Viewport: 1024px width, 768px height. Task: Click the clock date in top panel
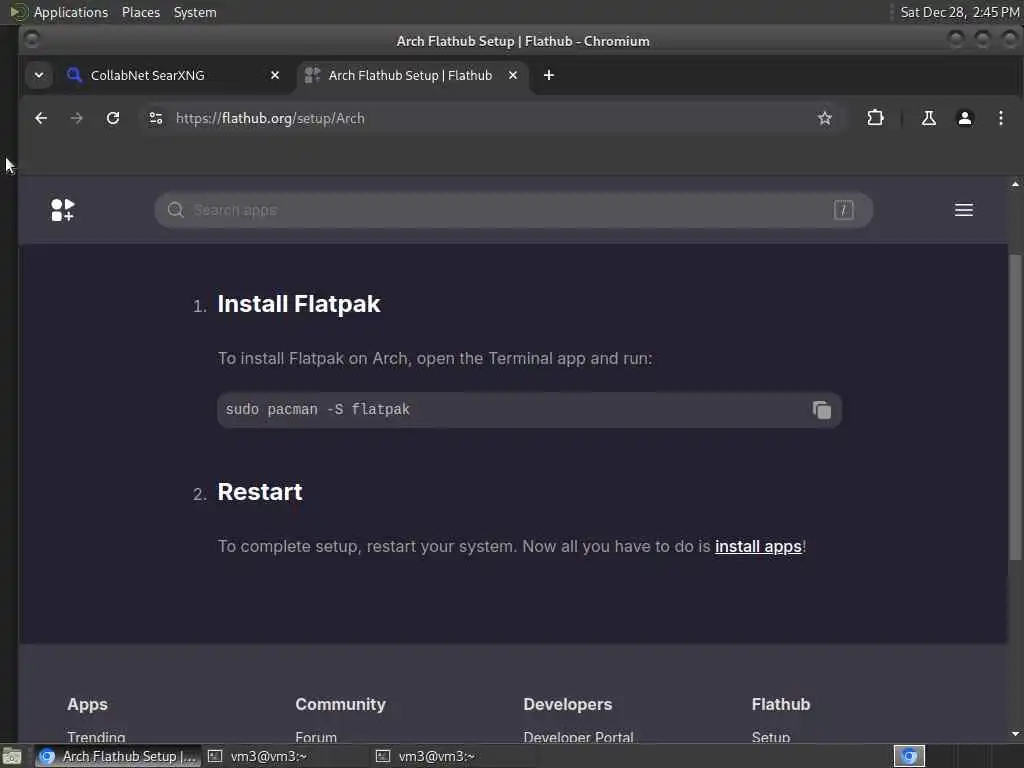pyautogui.click(x=959, y=12)
